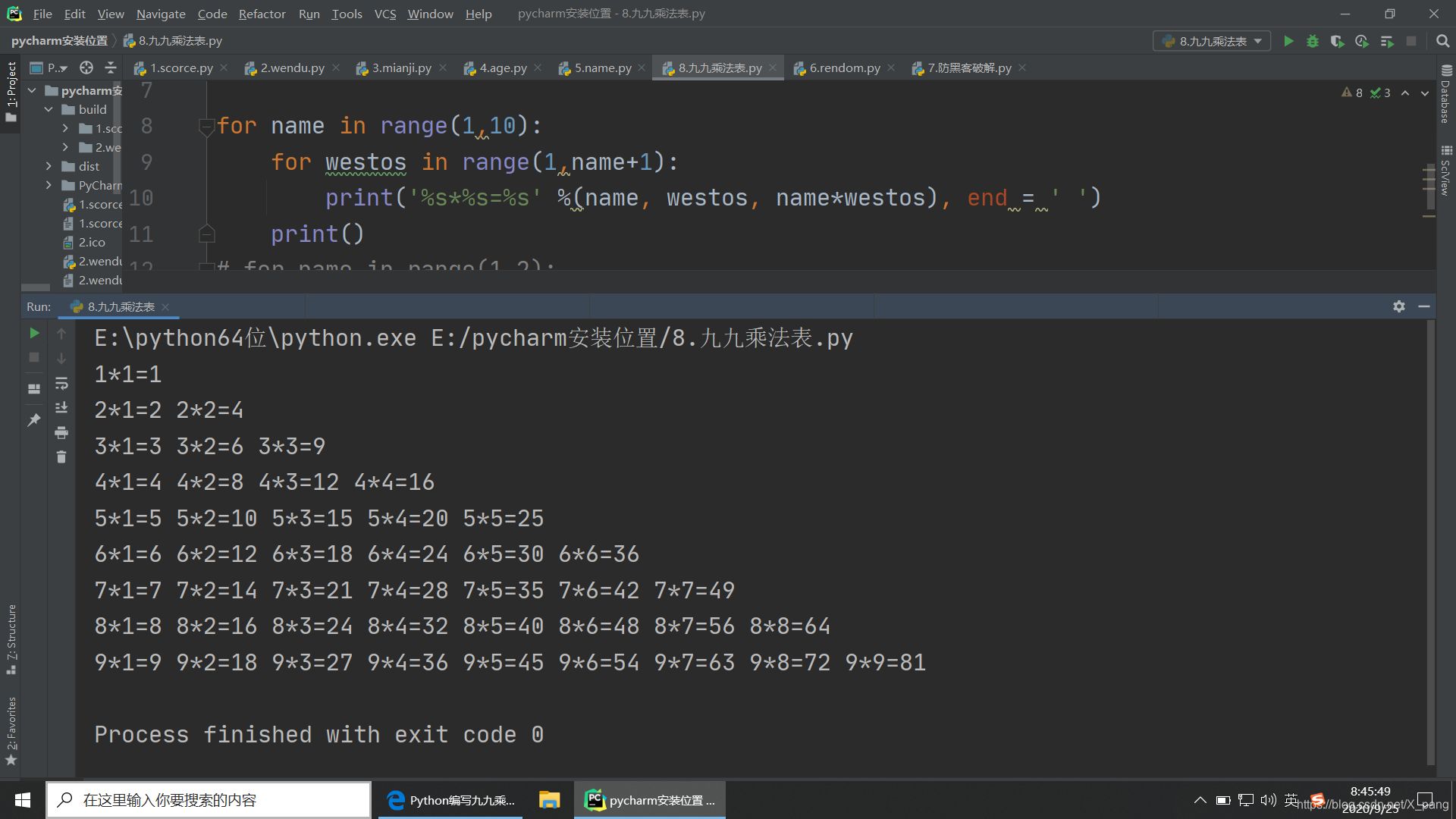Go to previous highlighted error arrow
The image size is (1456, 819).
pyautogui.click(x=1405, y=93)
